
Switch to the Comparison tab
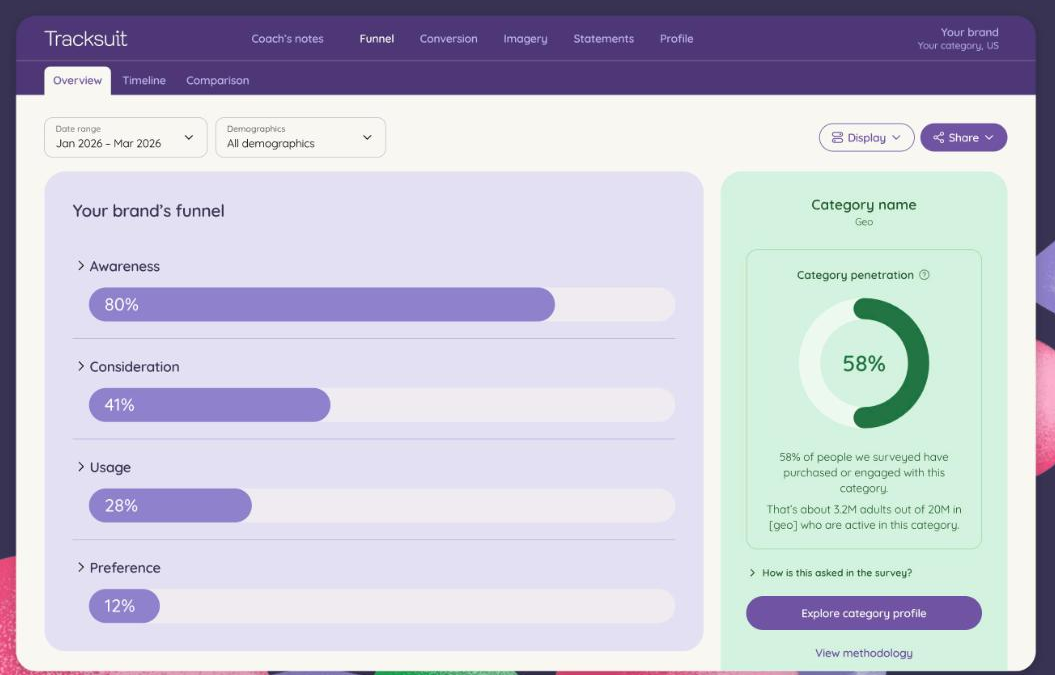(x=217, y=80)
